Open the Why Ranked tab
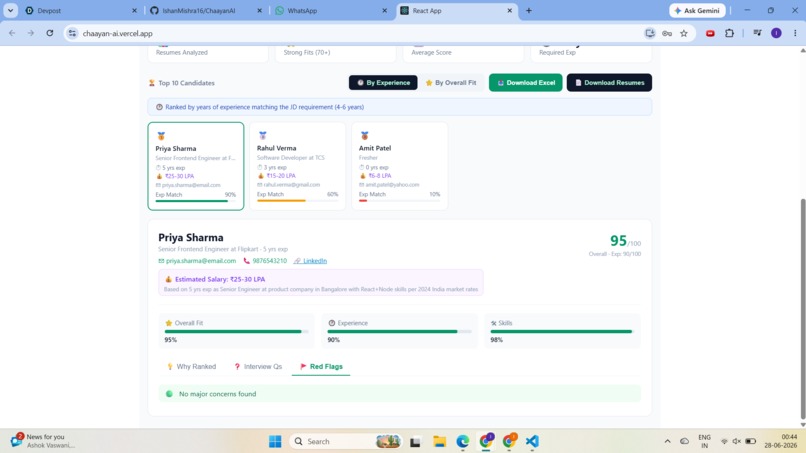The height and width of the screenshot is (453, 806). [x=191, y=367]
